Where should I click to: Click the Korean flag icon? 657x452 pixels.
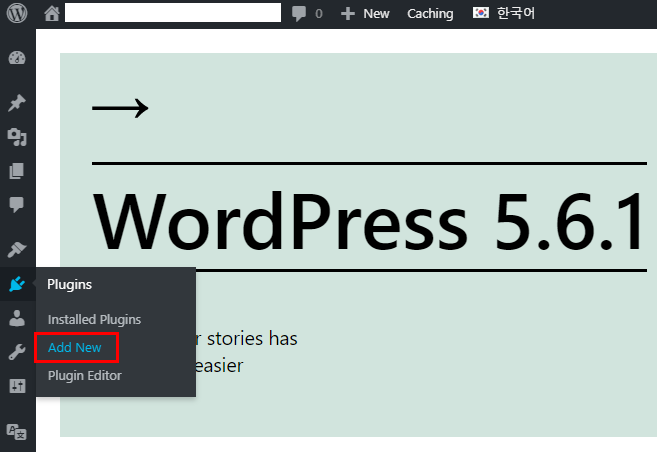481,13
